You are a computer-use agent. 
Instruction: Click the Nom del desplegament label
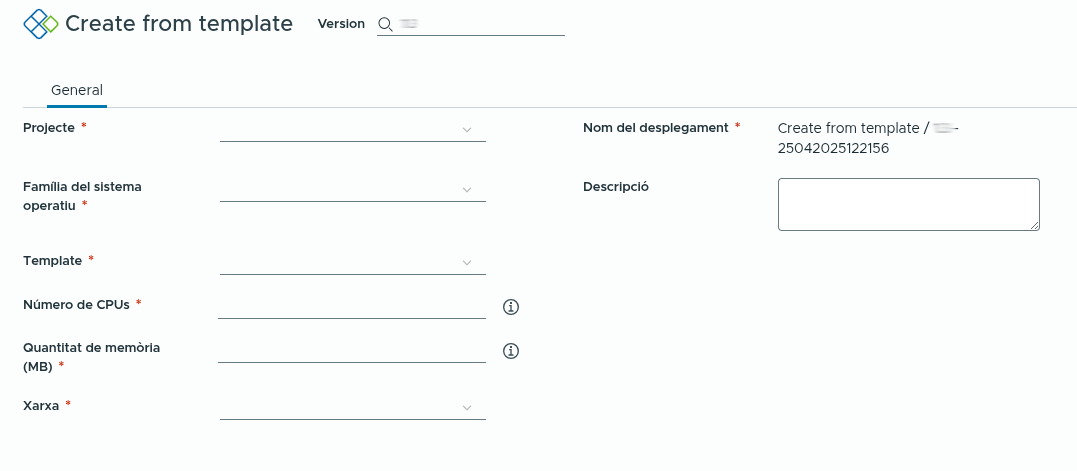point(655,128)
